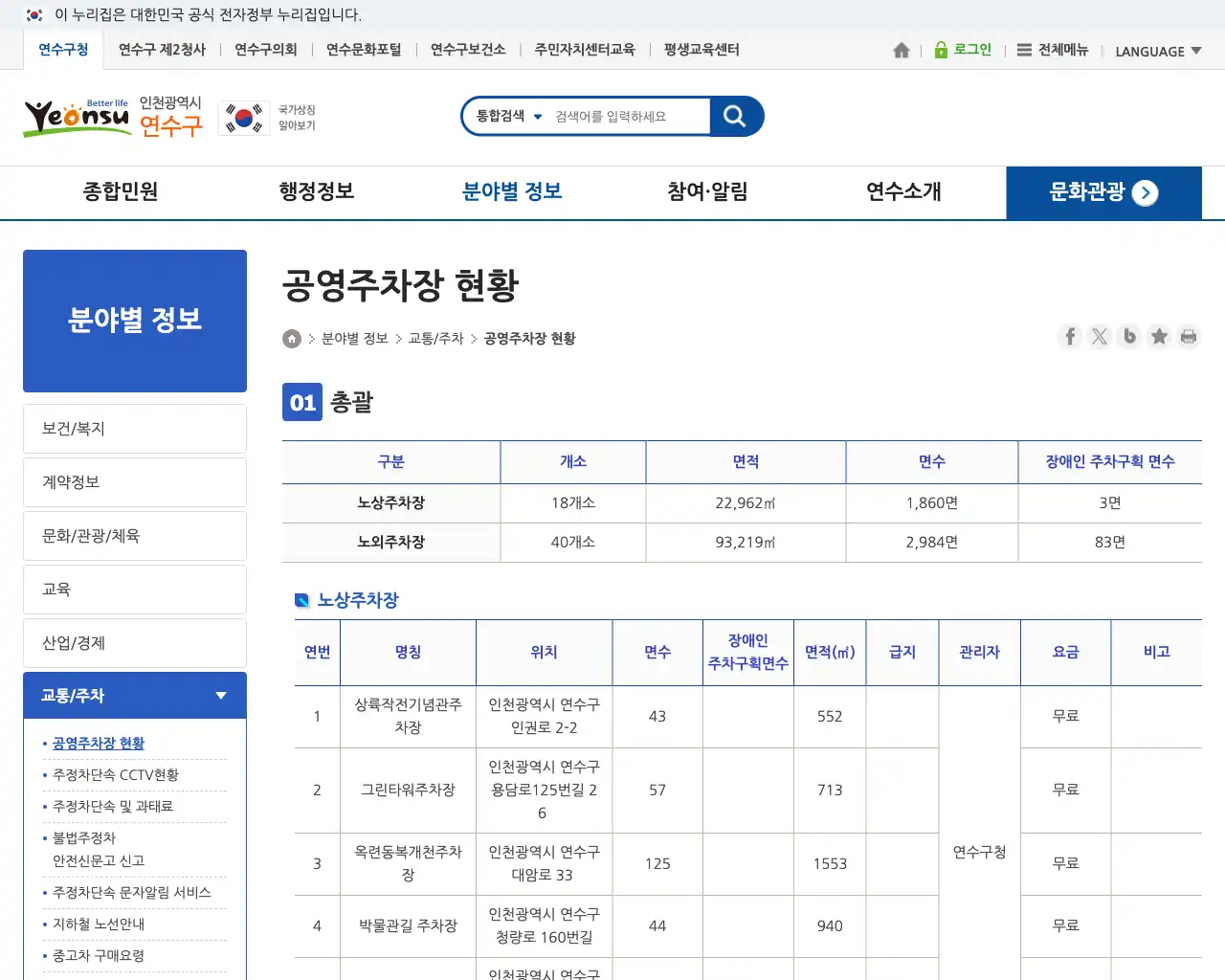Click the 로그인 login link
1225x980 pixels.
click(x=964, y=50)
